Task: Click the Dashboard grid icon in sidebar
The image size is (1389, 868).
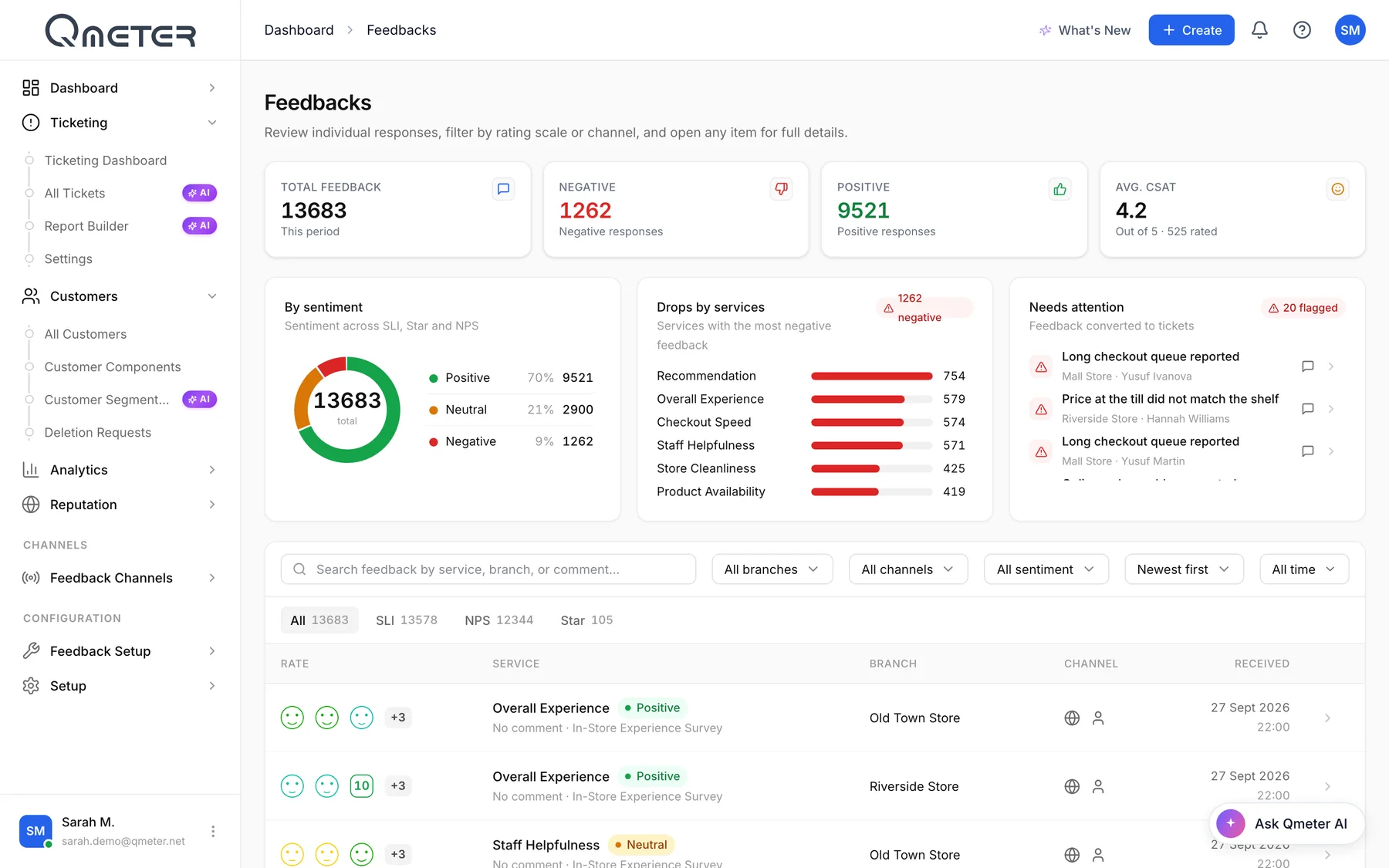Action: (x=31, y=88)
